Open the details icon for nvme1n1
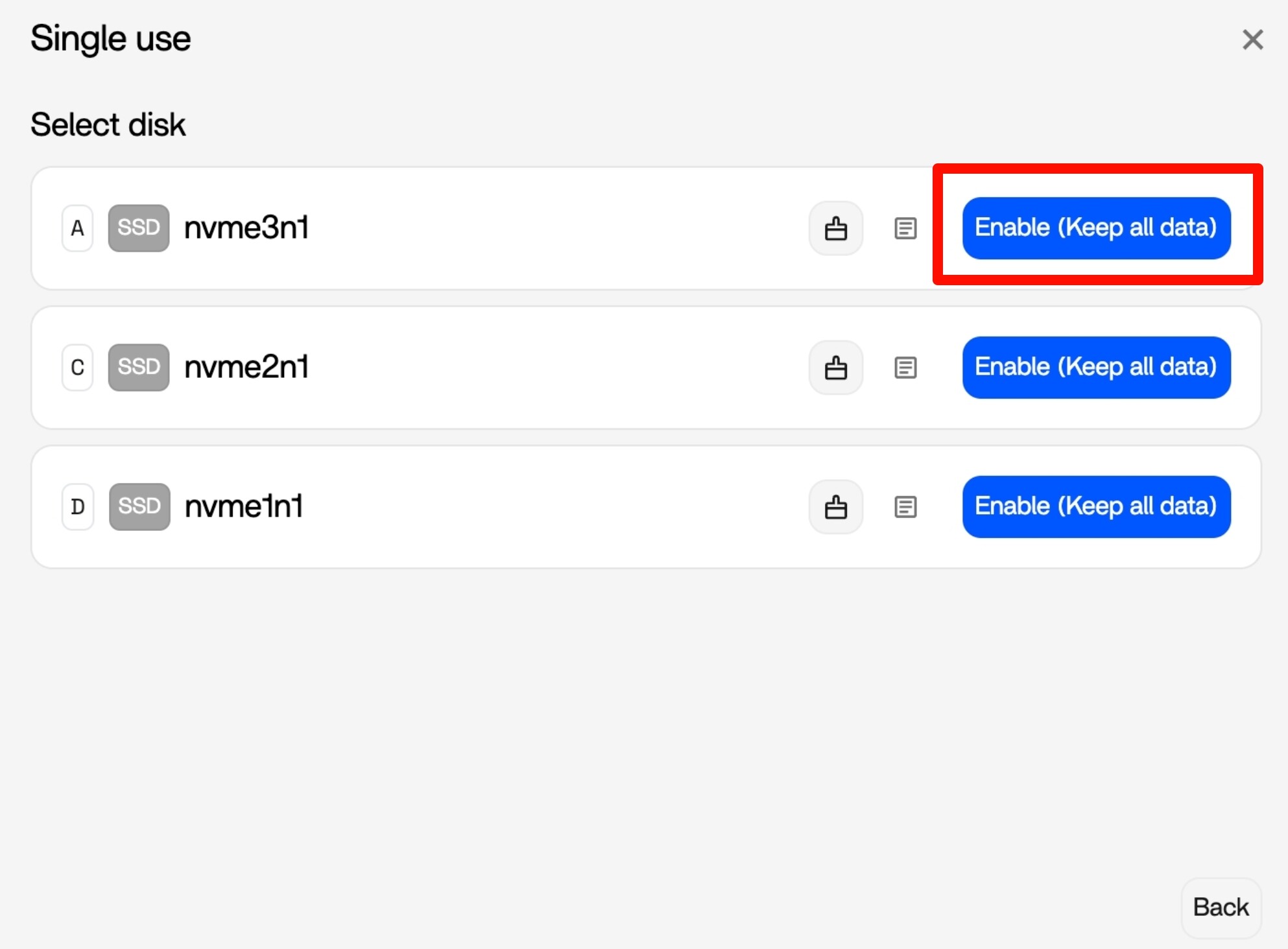Viewport: 1288px width, 949px height. 905,507
